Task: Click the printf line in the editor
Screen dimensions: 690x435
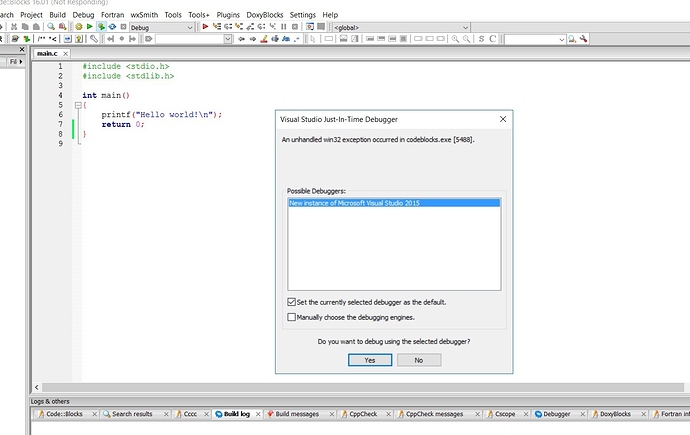Action: tap(161, 114)
